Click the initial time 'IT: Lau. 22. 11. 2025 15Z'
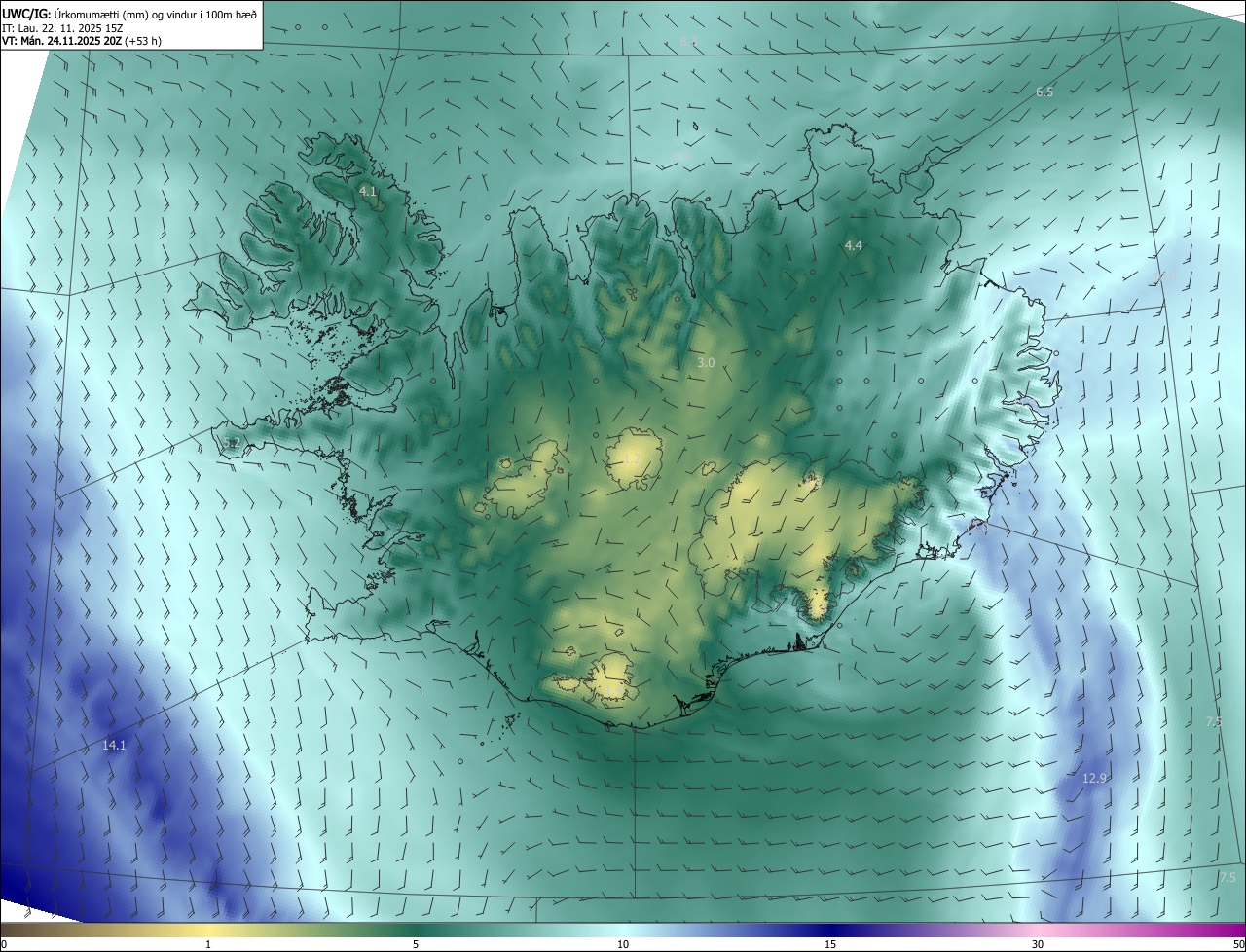The height and width of the screenshot is (952, 1246). tap(62, 27)
